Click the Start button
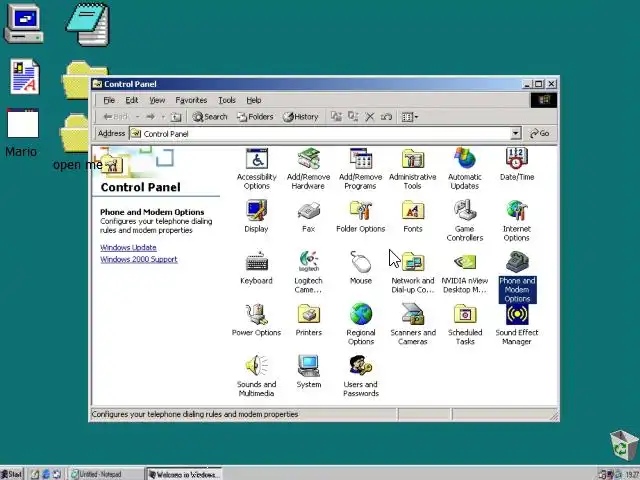This screenshot has width=640, height=480. (x=12, y=474)
